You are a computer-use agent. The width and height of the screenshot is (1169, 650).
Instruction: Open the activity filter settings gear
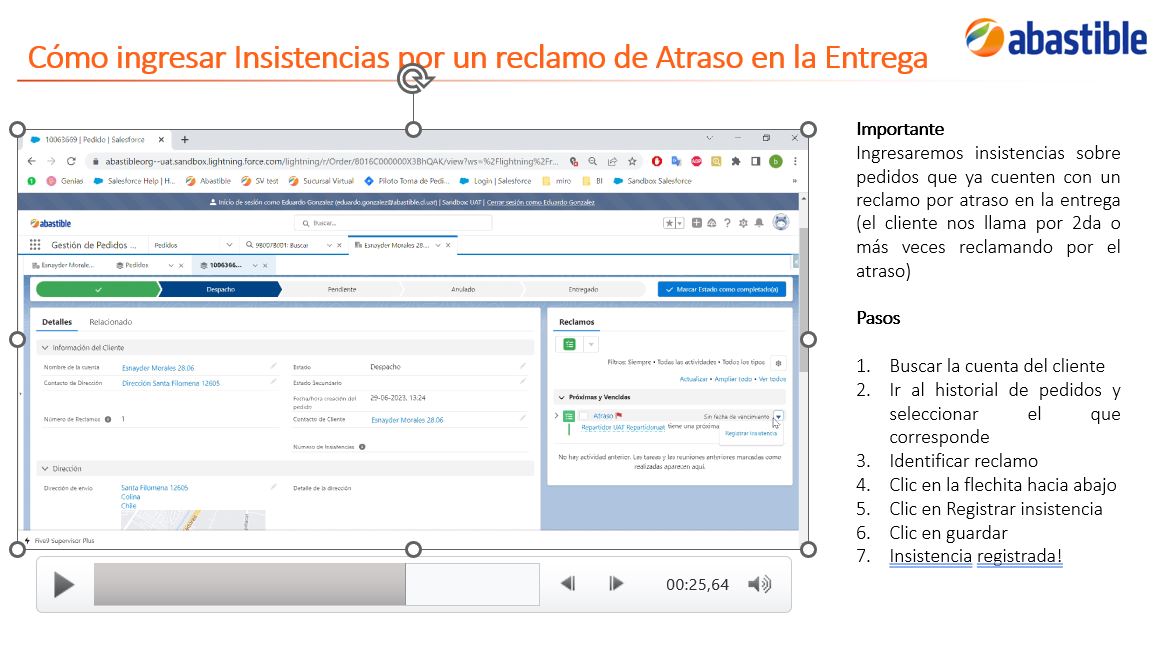tap(778, 363)
